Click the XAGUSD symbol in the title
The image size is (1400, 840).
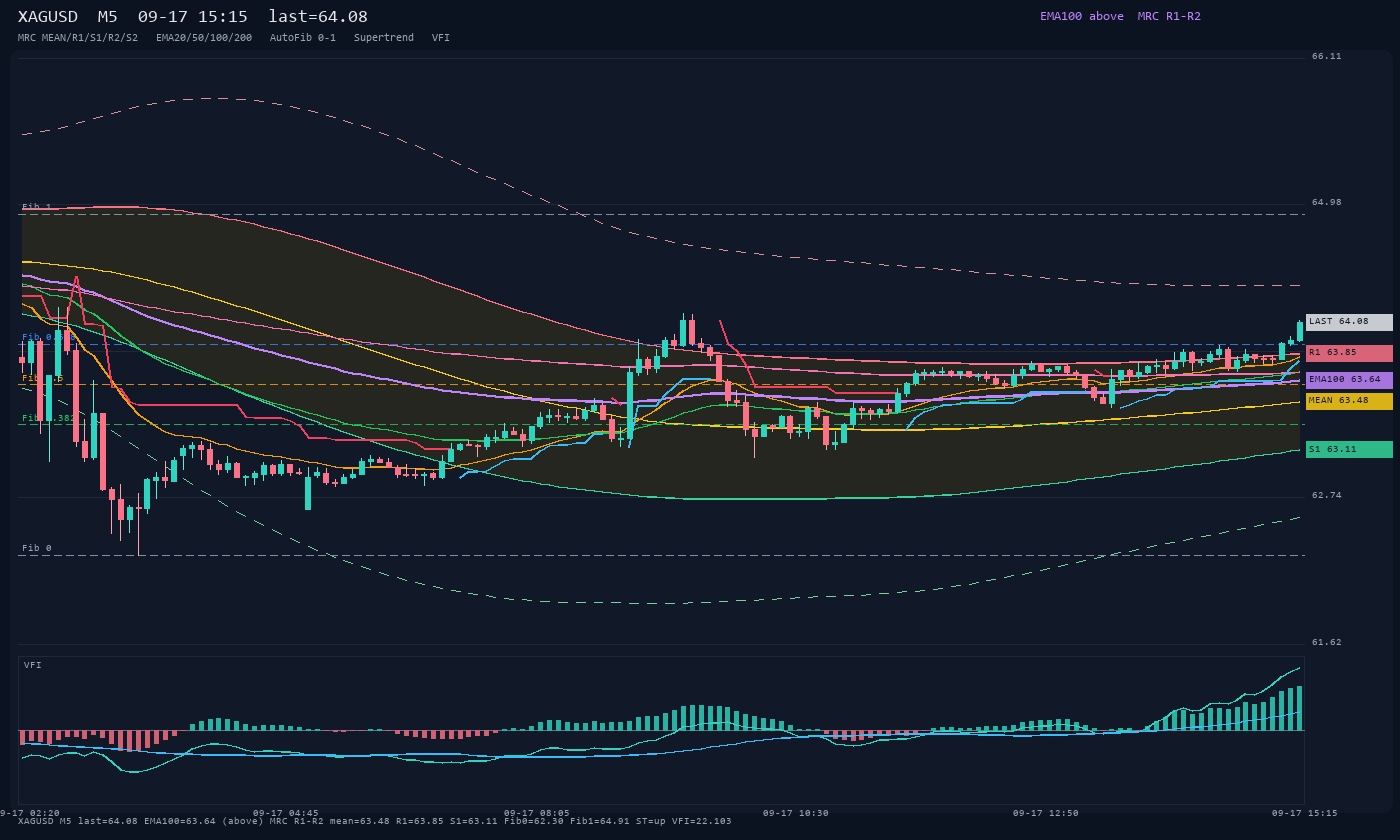tap(48, 17)
